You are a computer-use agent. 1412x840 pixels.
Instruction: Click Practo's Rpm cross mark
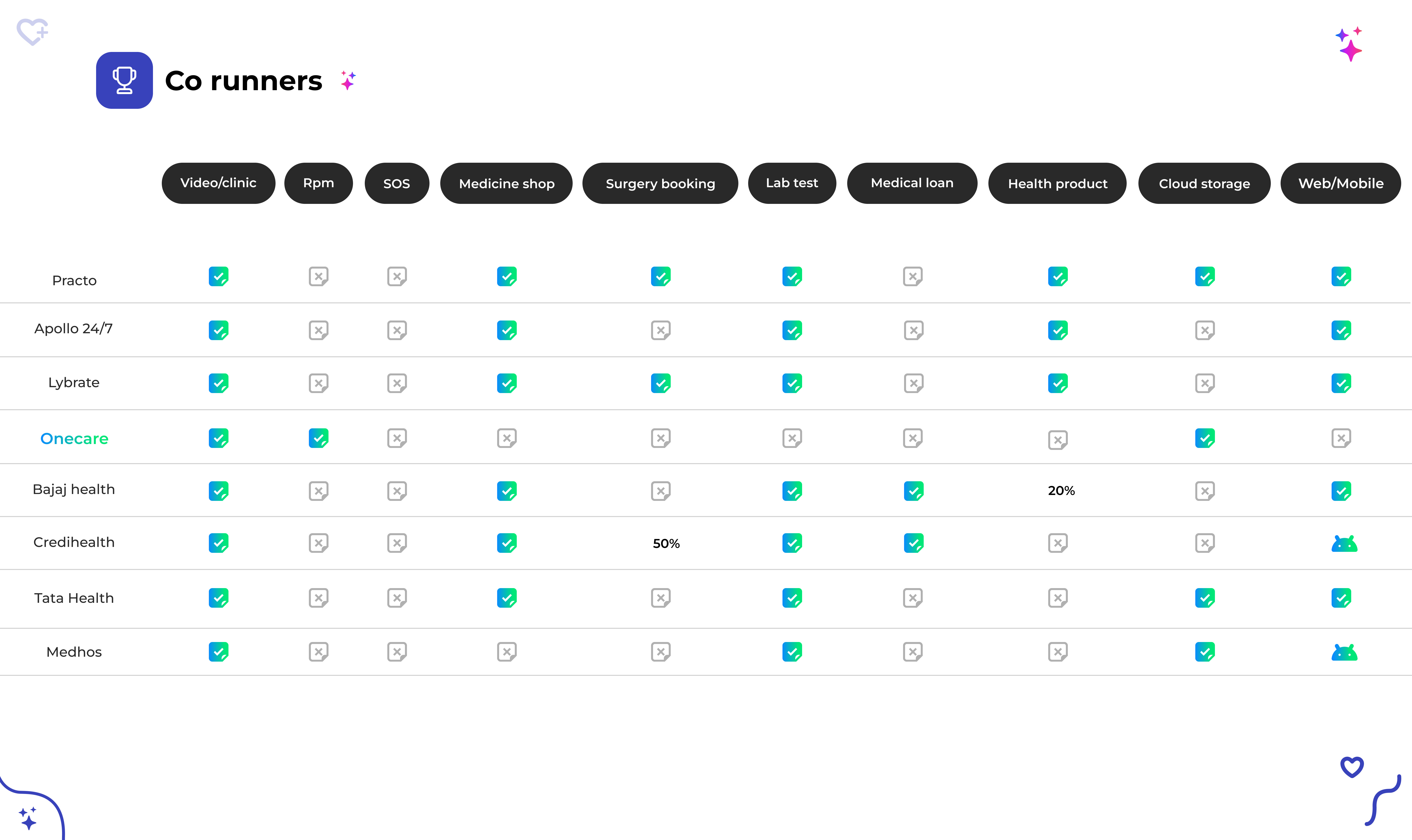[x=319, y=276]
